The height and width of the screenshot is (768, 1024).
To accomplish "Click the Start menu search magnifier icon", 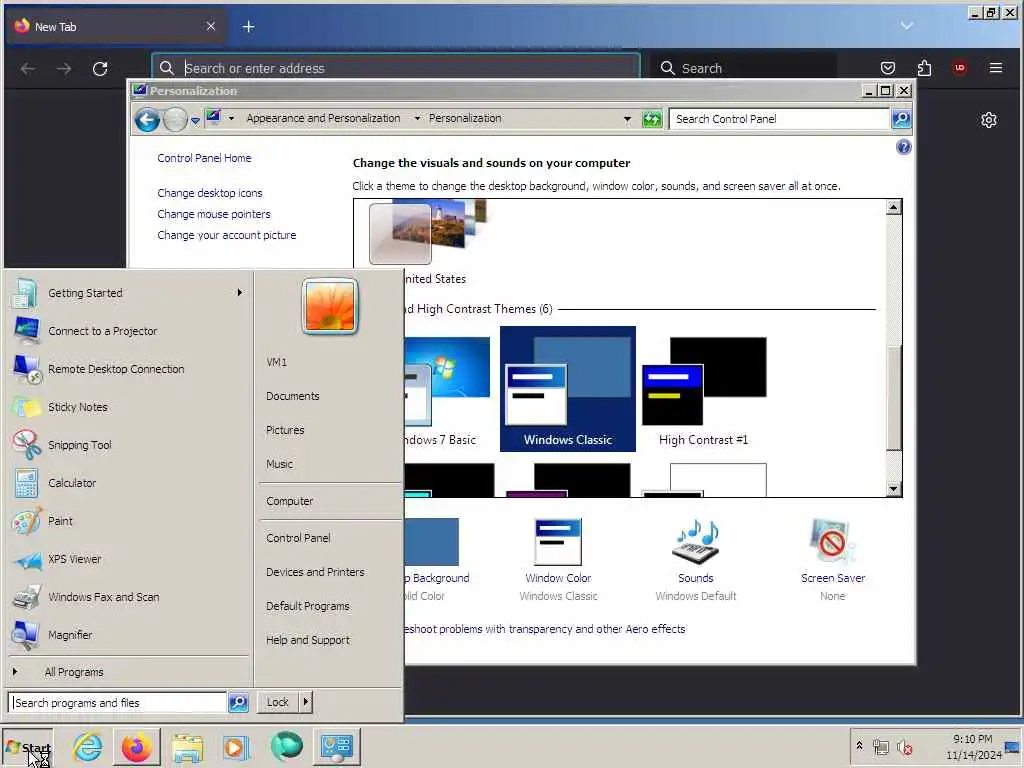I will pos(238,703).
